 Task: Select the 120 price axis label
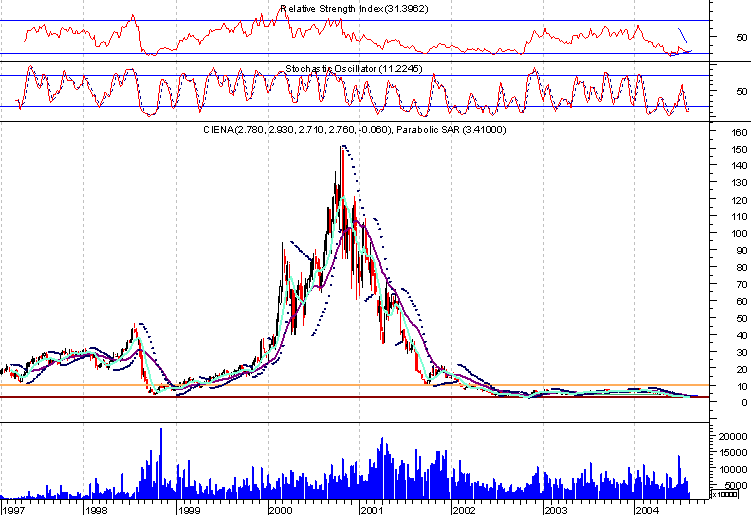tap(739, 200)
